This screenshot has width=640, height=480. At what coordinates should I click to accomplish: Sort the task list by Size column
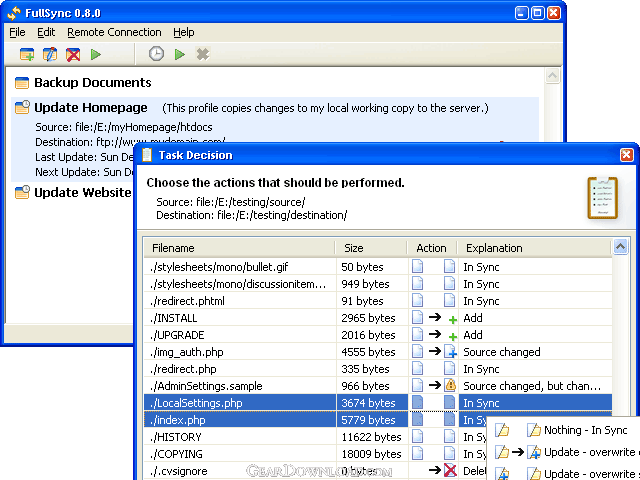tap(371, 248)
